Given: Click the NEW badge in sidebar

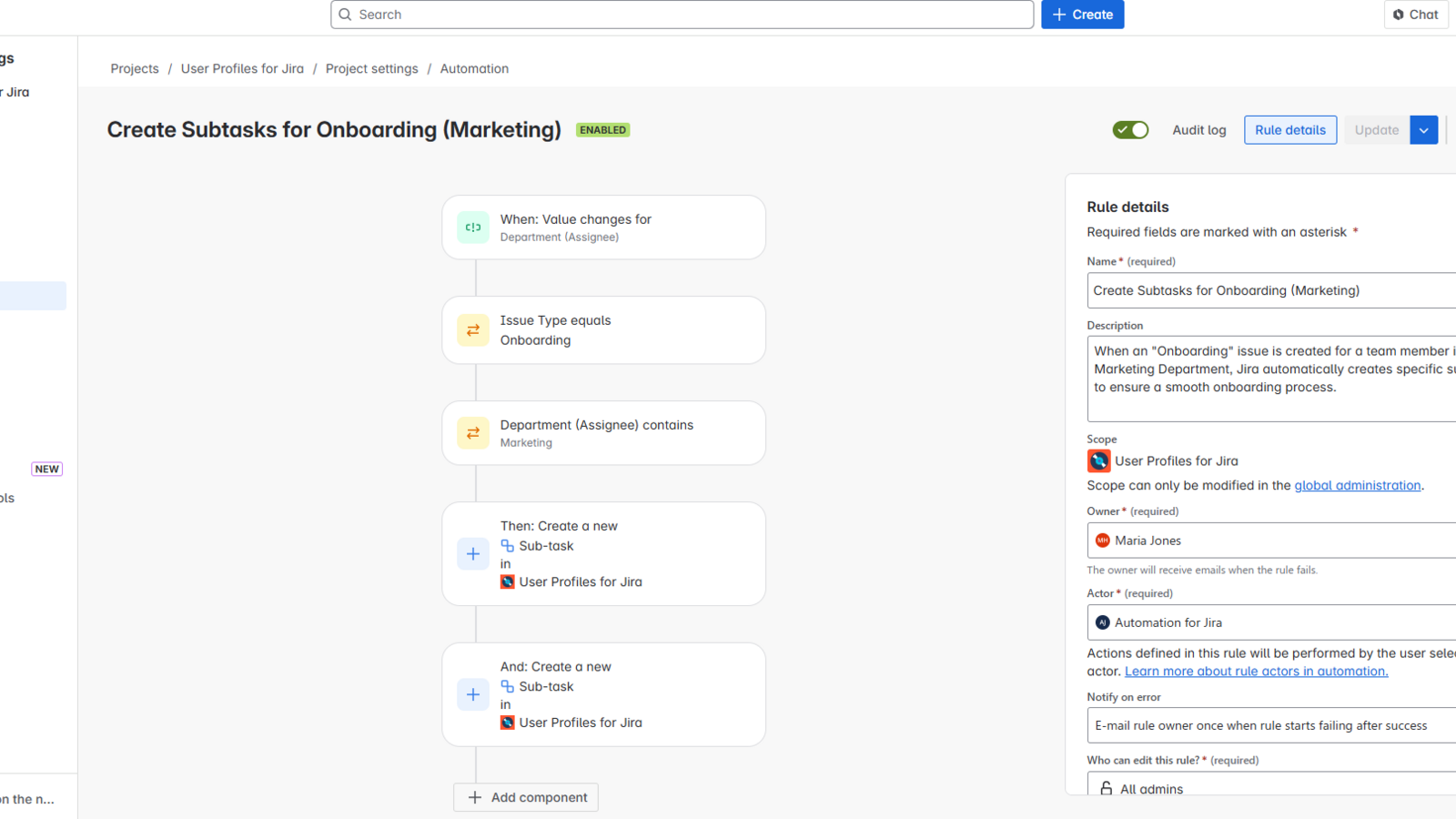Looking at the screenshot, I should (47, 470).
